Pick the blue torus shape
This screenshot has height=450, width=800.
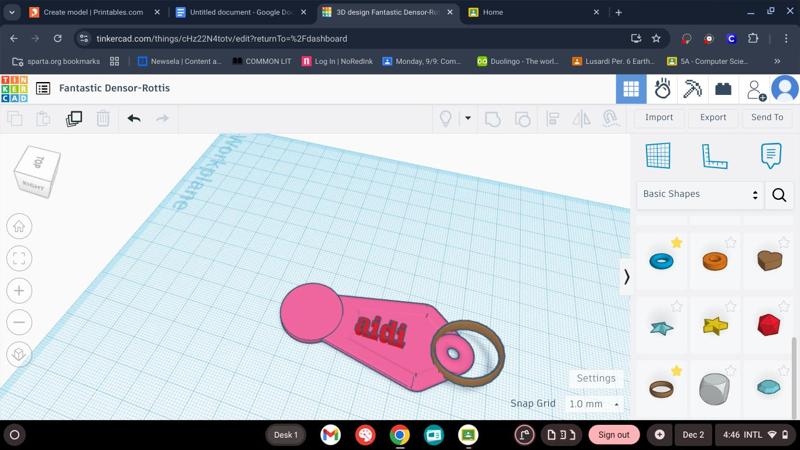[661, 261]
